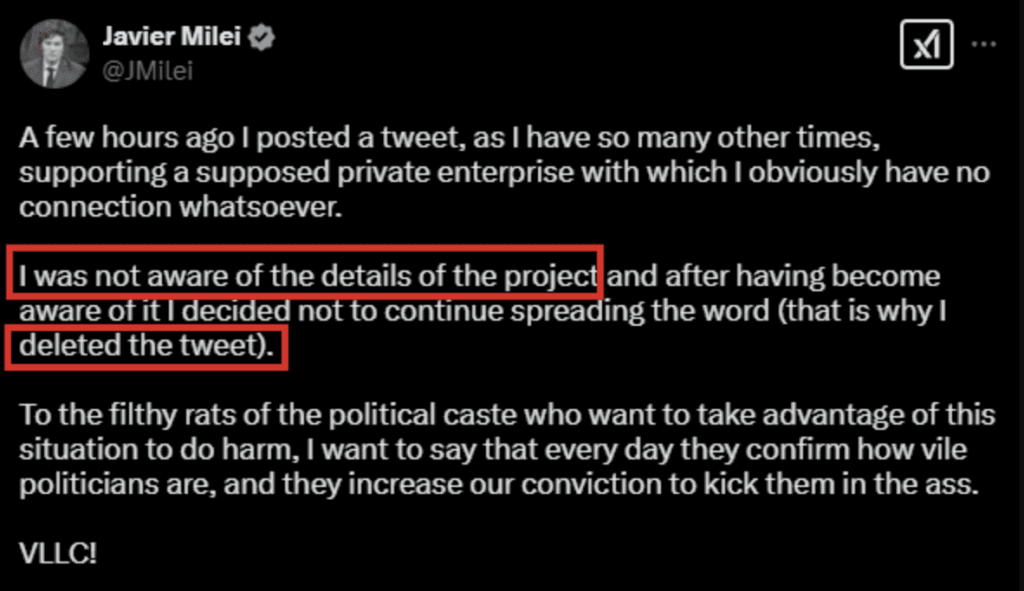The image size is (1024, 591).
Task: Click the Javier Milei display name
Action: click(x=175, y=39)
